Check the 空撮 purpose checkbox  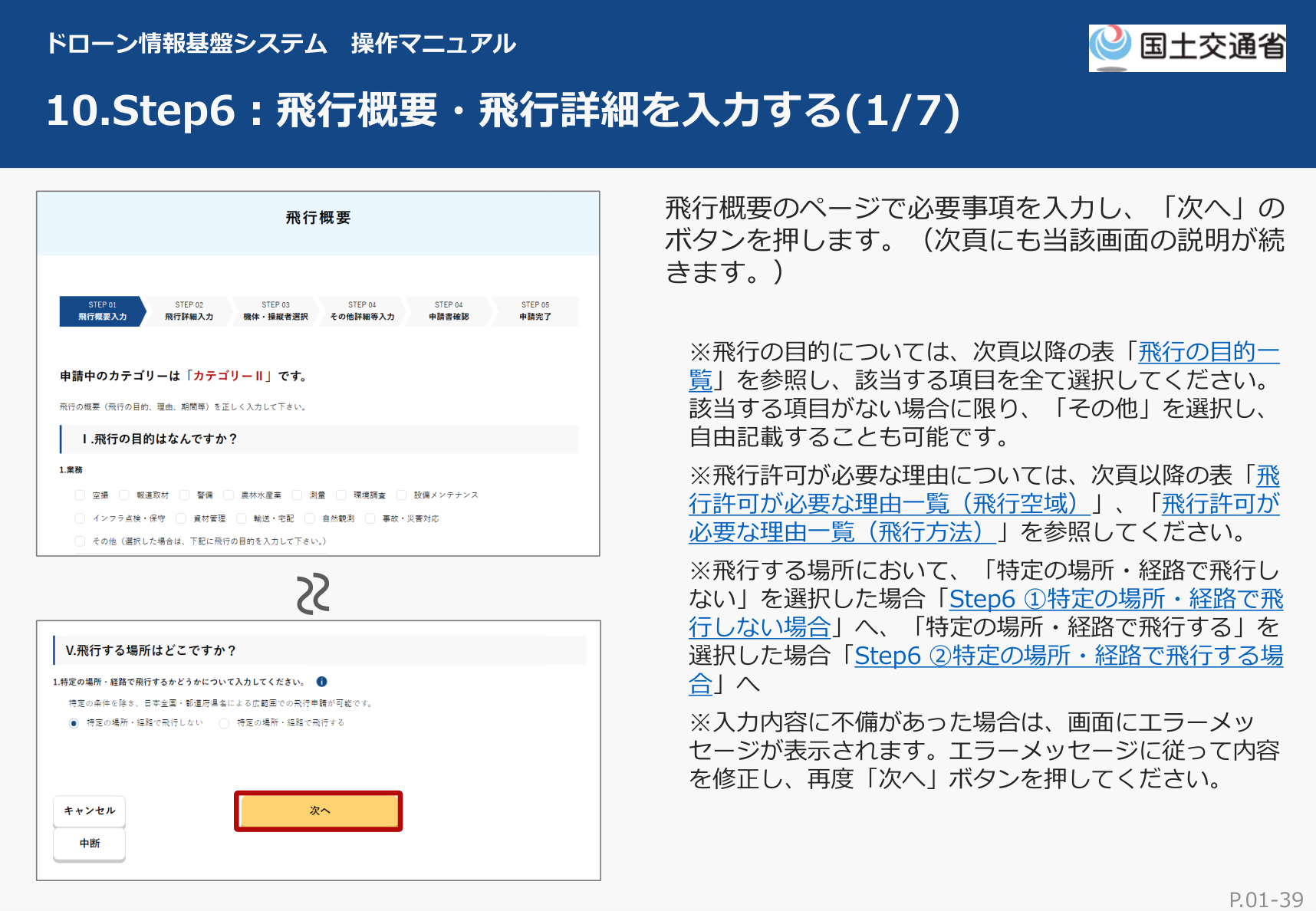tap(80, 495)
